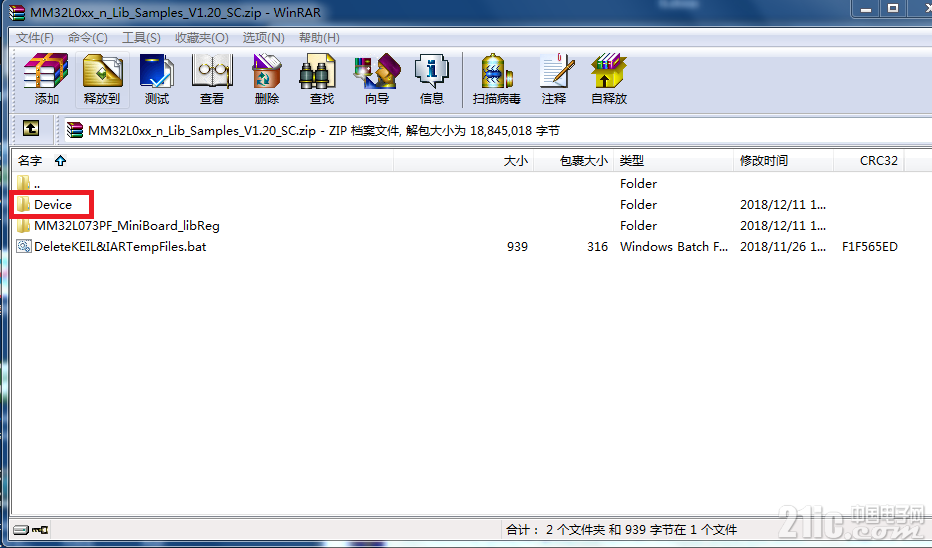Viewport: 932px width, 548px height.
Task: Sort by the 类型 column header
Action: pos(673,160)
